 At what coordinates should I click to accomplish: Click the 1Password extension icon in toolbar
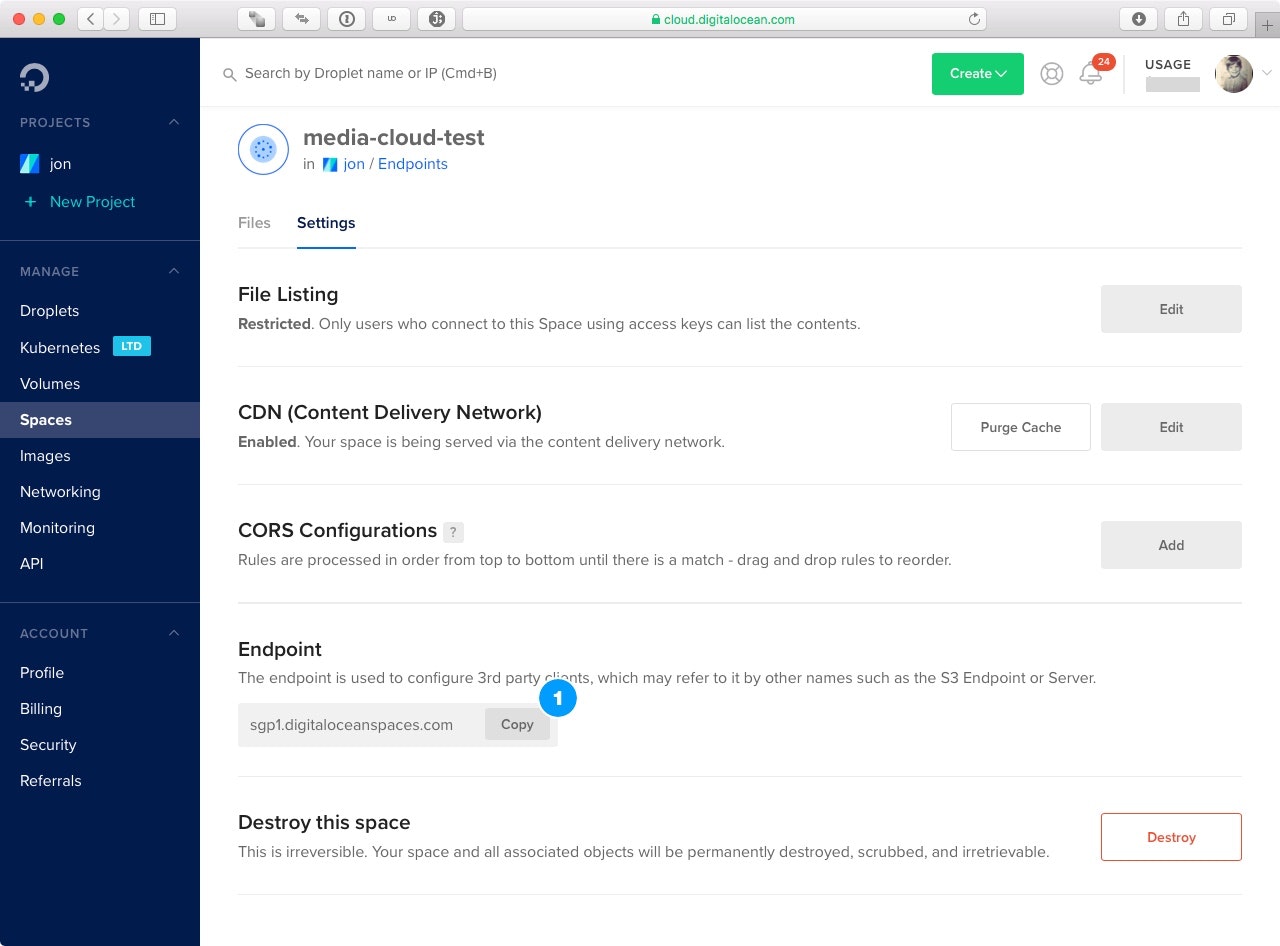[346, 18]
